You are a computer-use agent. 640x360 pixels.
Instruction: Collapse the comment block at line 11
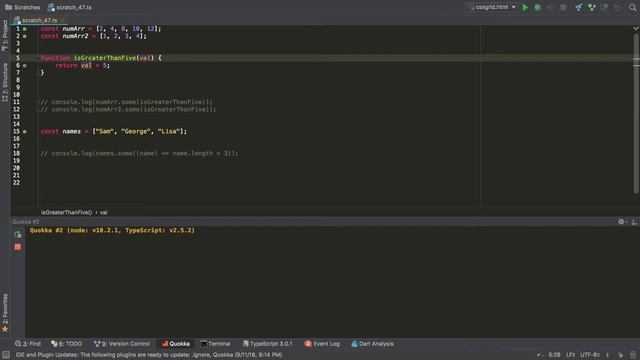point(40,102)
